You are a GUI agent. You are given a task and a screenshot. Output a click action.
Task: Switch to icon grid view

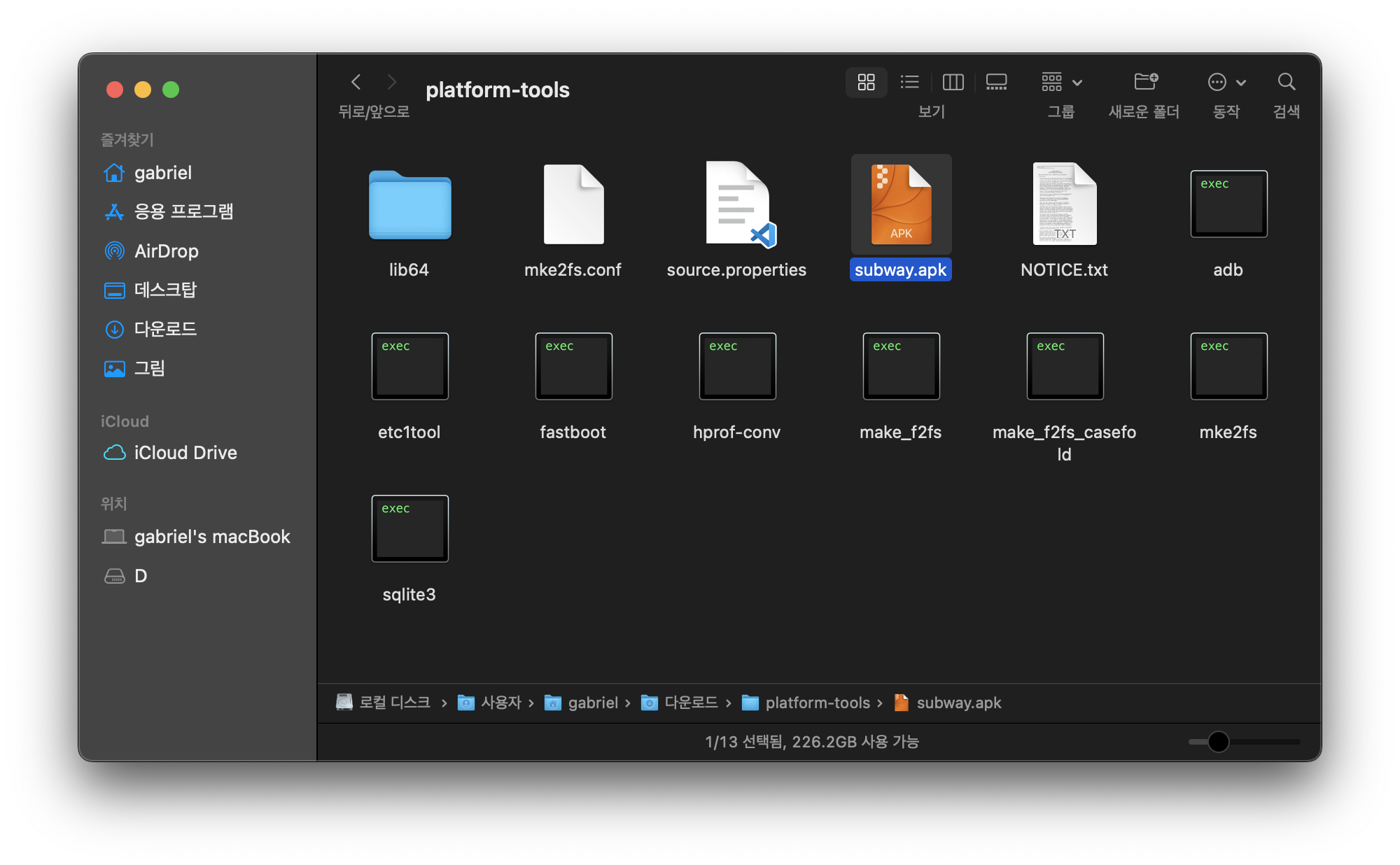coord(866,83)
